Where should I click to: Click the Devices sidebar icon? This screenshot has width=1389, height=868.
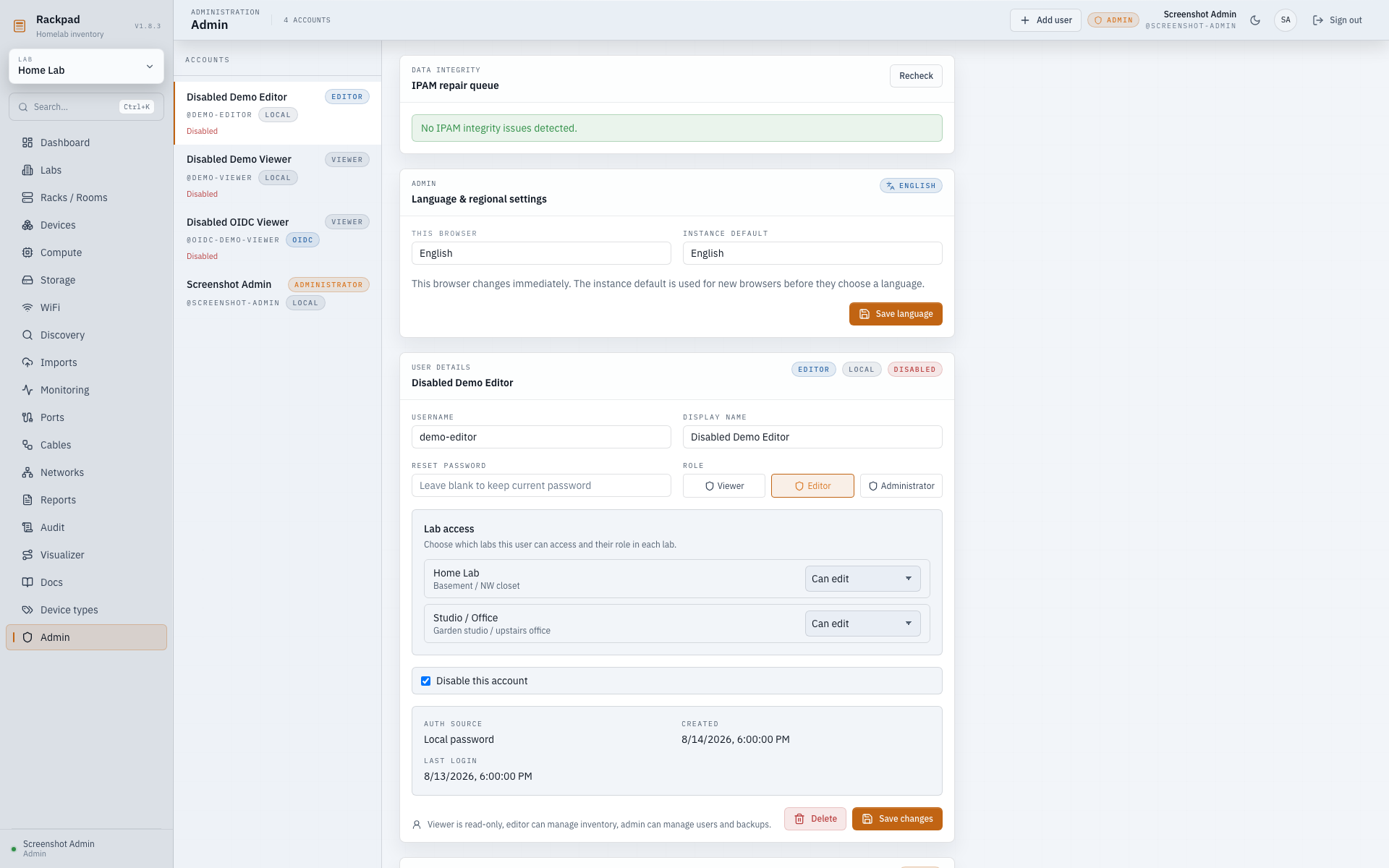(x=27, y=225)
